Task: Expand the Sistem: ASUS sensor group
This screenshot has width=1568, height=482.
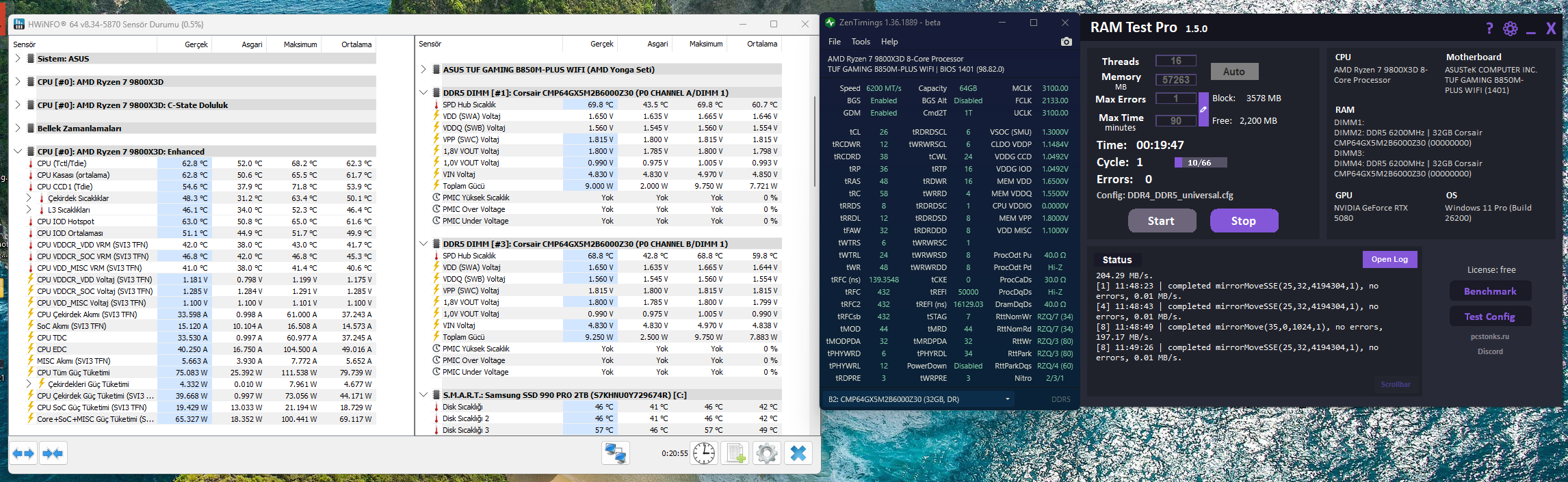Action: [x=18, y=59]
